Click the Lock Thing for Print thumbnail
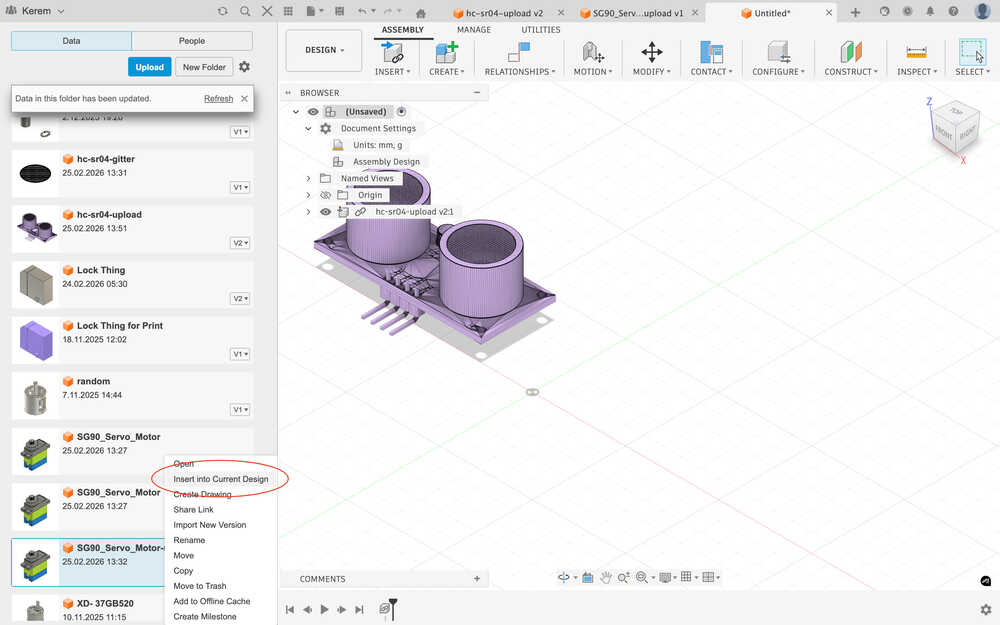 coord(36,341)
